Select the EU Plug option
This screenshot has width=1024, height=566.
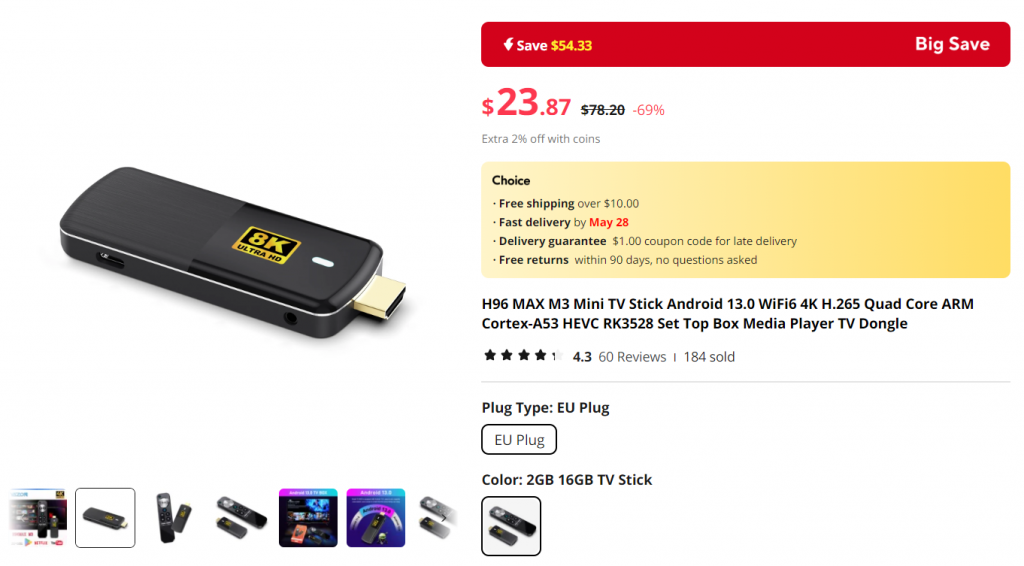(x=519, y=439)
